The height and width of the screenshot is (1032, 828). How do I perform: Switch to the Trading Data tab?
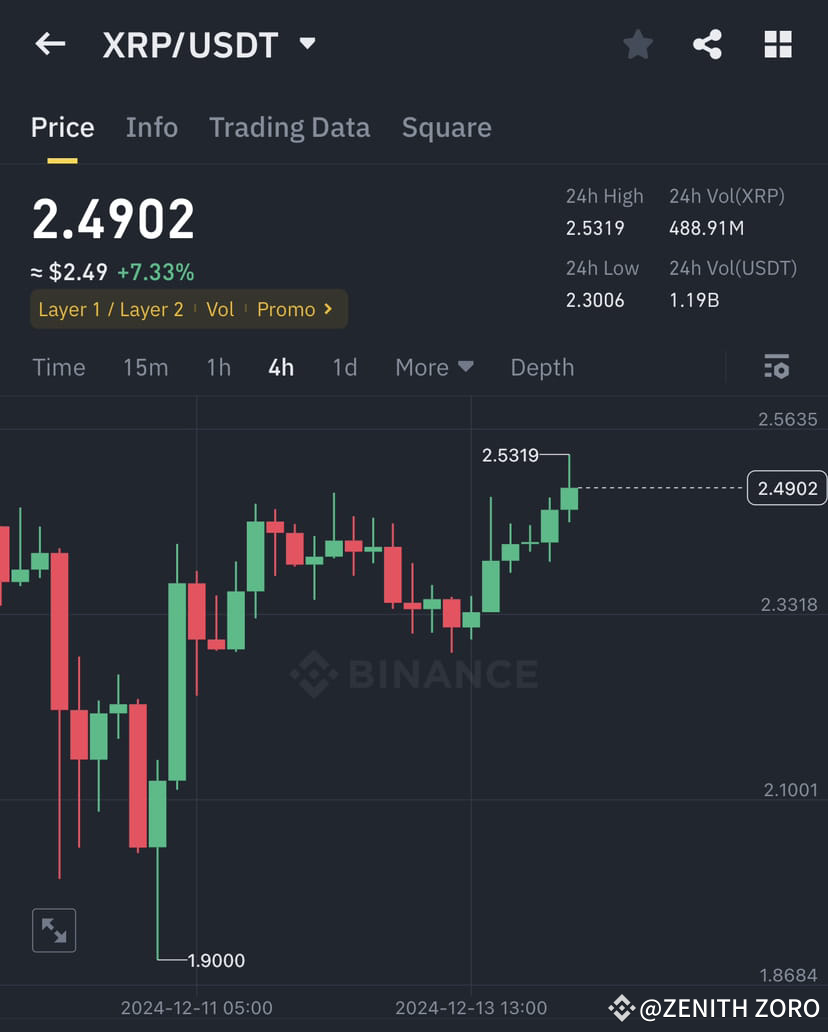(x=289, y=127)
